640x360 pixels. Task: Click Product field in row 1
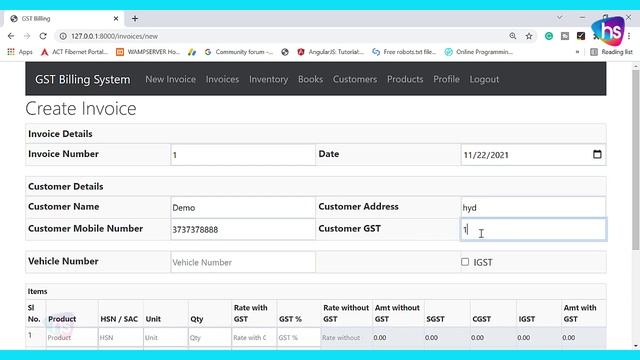pos(72,338)
